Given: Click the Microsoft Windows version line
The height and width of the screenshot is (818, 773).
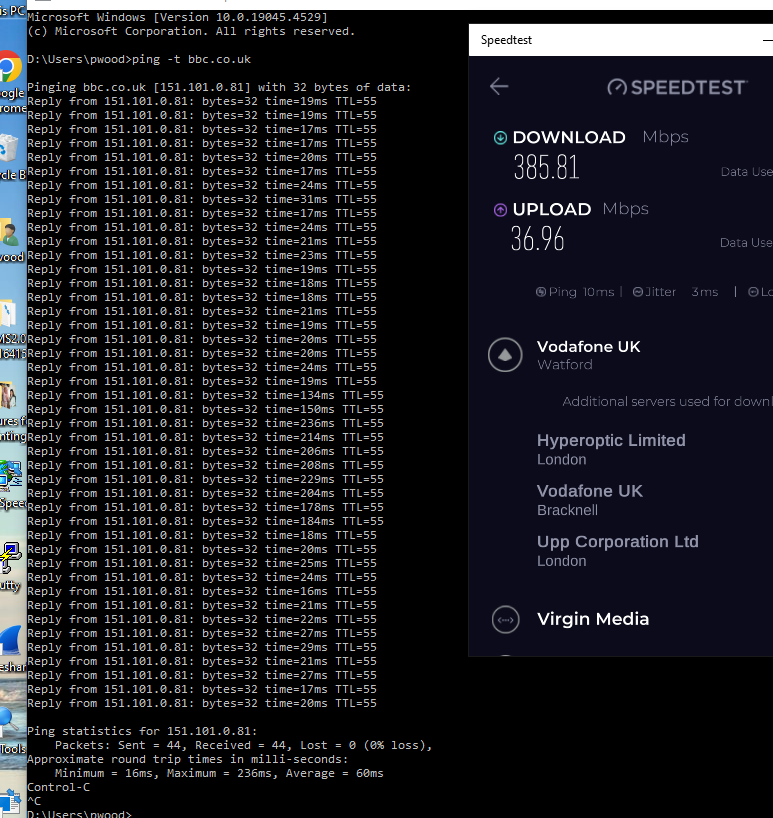Looking at the screenshot, I should (x=177, y=17).
